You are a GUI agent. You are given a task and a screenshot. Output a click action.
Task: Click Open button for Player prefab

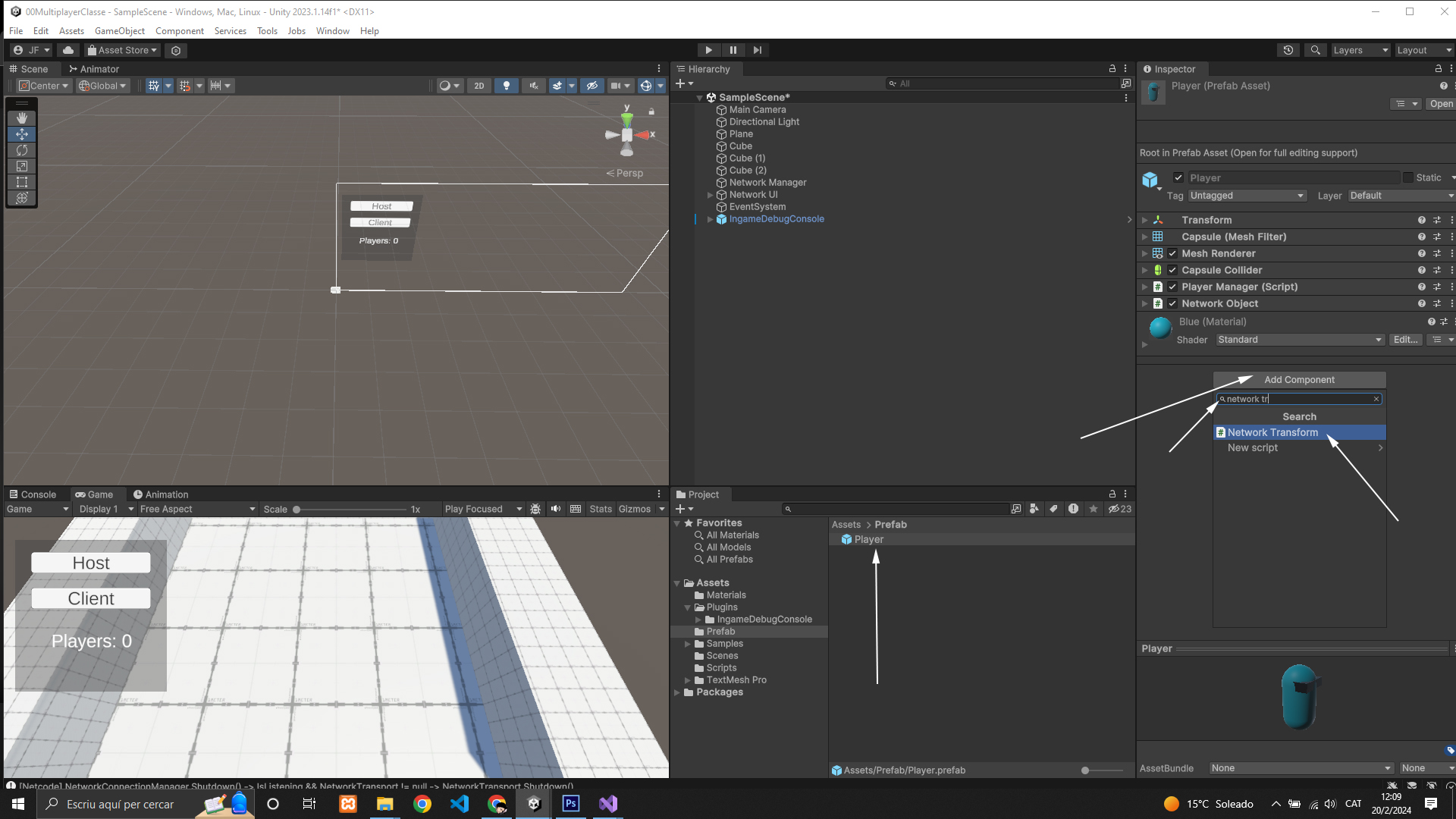pos(1440,104)
